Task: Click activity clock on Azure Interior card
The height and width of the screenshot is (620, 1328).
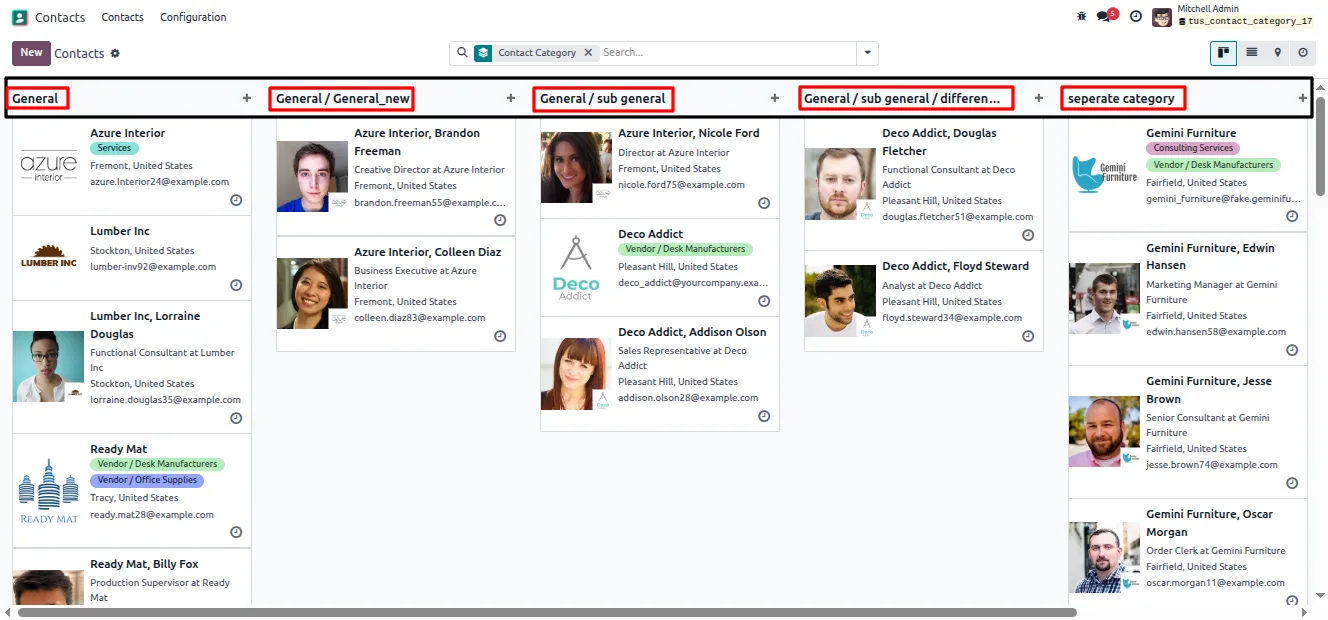Action: click(236, 200)
